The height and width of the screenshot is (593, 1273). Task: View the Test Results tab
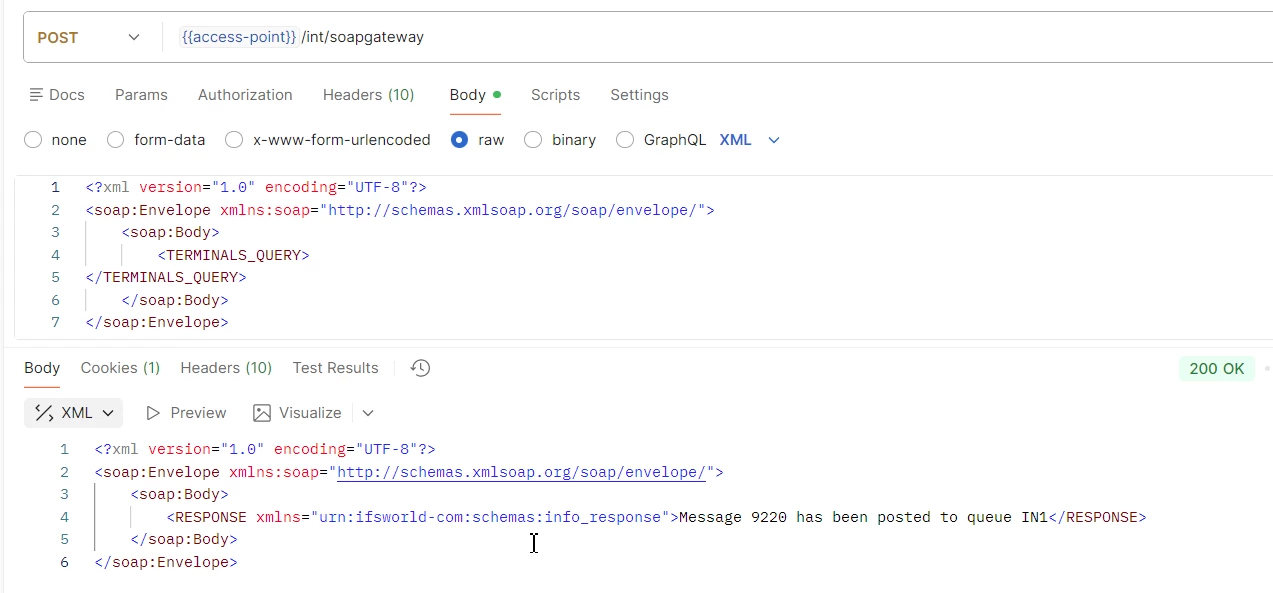335,368
